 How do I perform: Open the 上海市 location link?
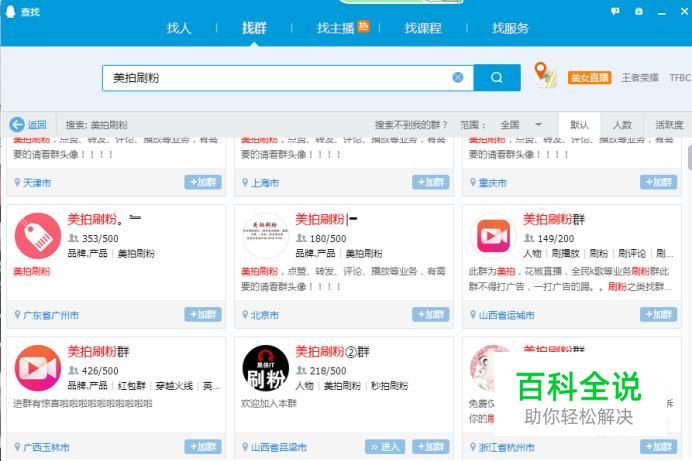[x=265, y=183]
